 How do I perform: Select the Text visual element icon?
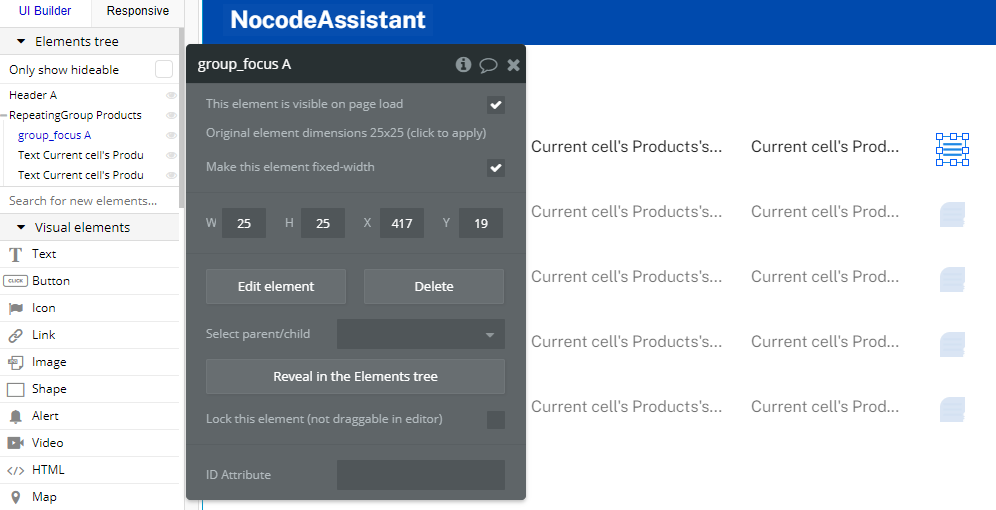coord(15,255)
